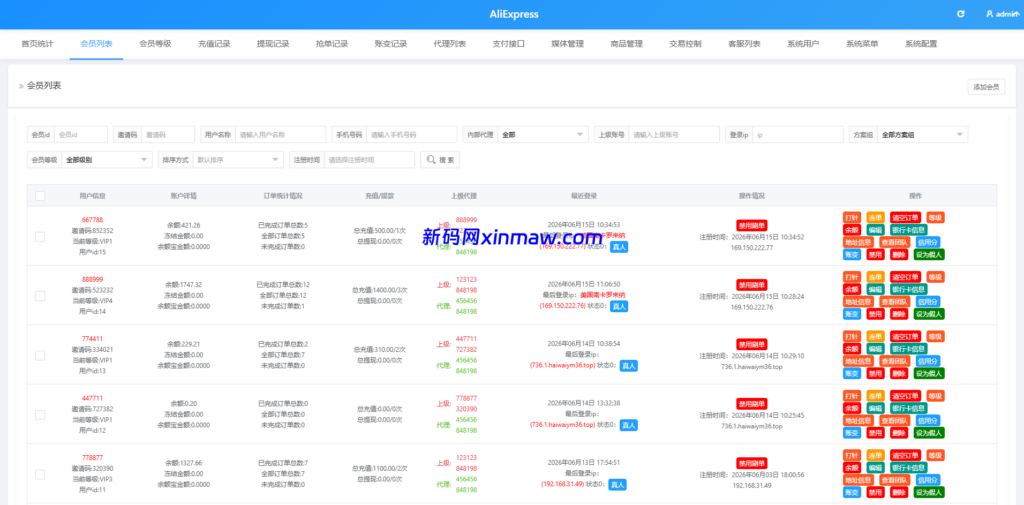Image resolution: width=1024 pixels, height=505 pixels.
Task: Click 等级 button for user 667788
Action: [936, 218]
